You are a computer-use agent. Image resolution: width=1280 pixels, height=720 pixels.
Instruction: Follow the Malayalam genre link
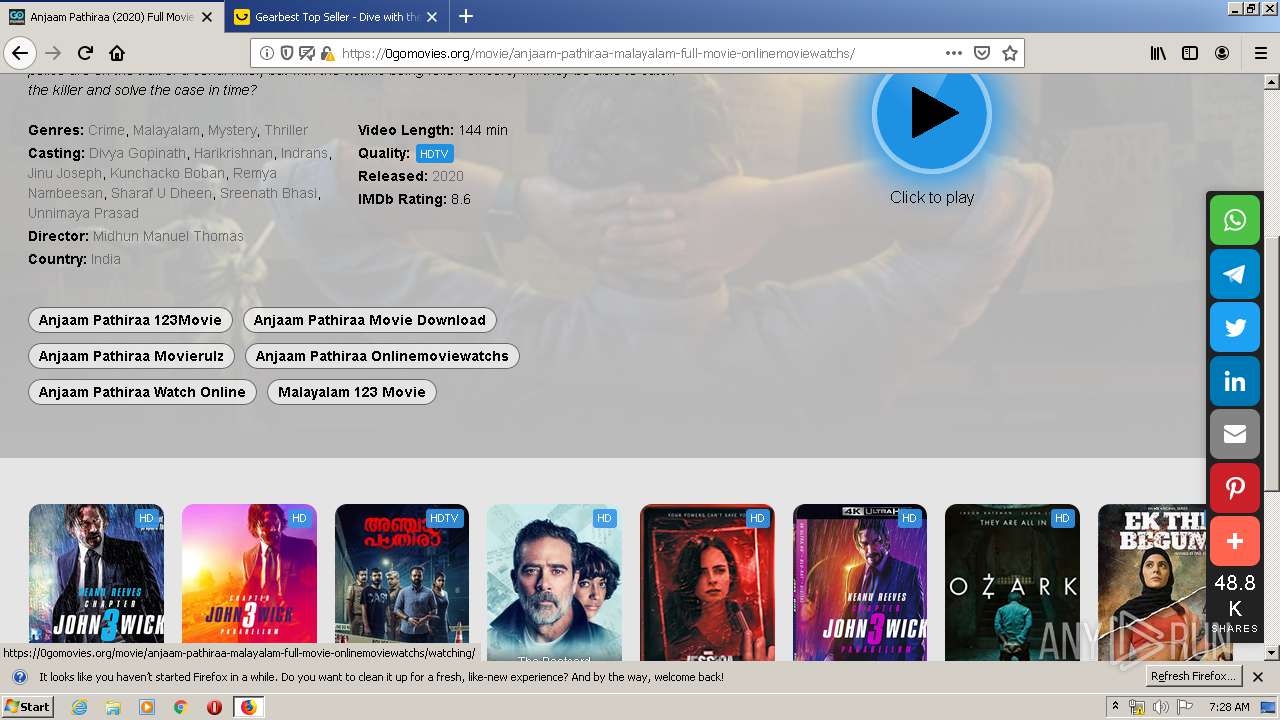coord(166,130)
